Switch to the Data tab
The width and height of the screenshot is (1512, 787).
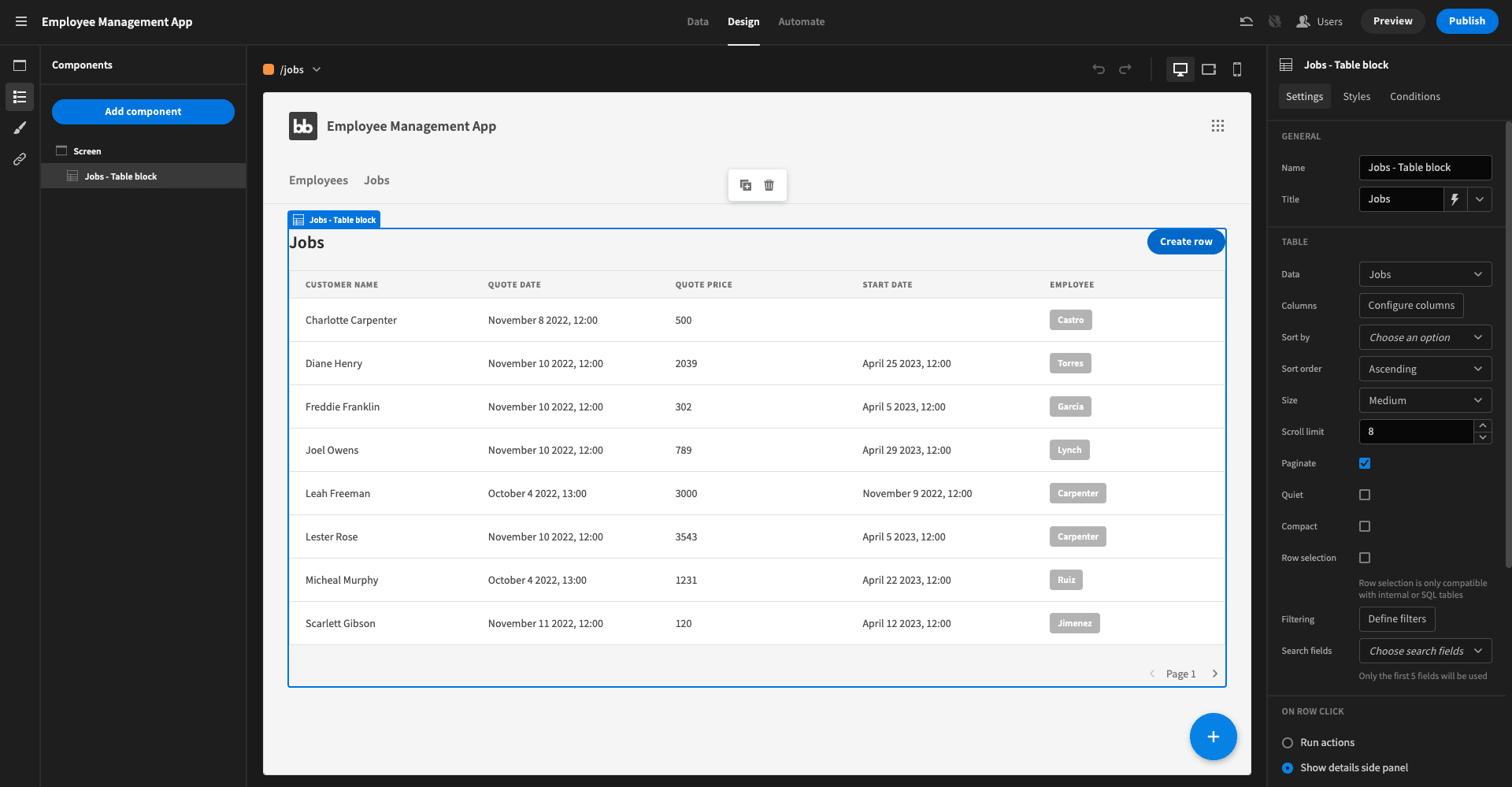[x=698, y=21]
